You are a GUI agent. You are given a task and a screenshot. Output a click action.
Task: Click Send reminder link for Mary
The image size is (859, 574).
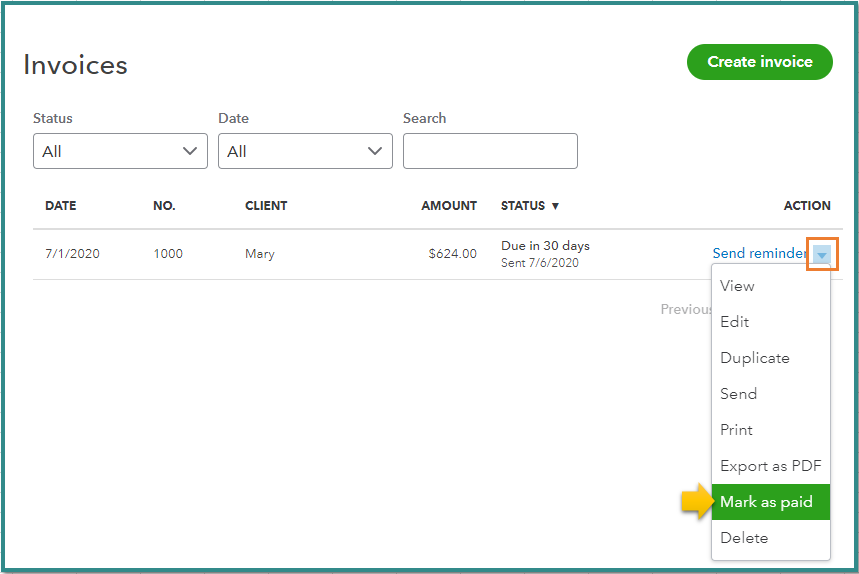(759, 254)
